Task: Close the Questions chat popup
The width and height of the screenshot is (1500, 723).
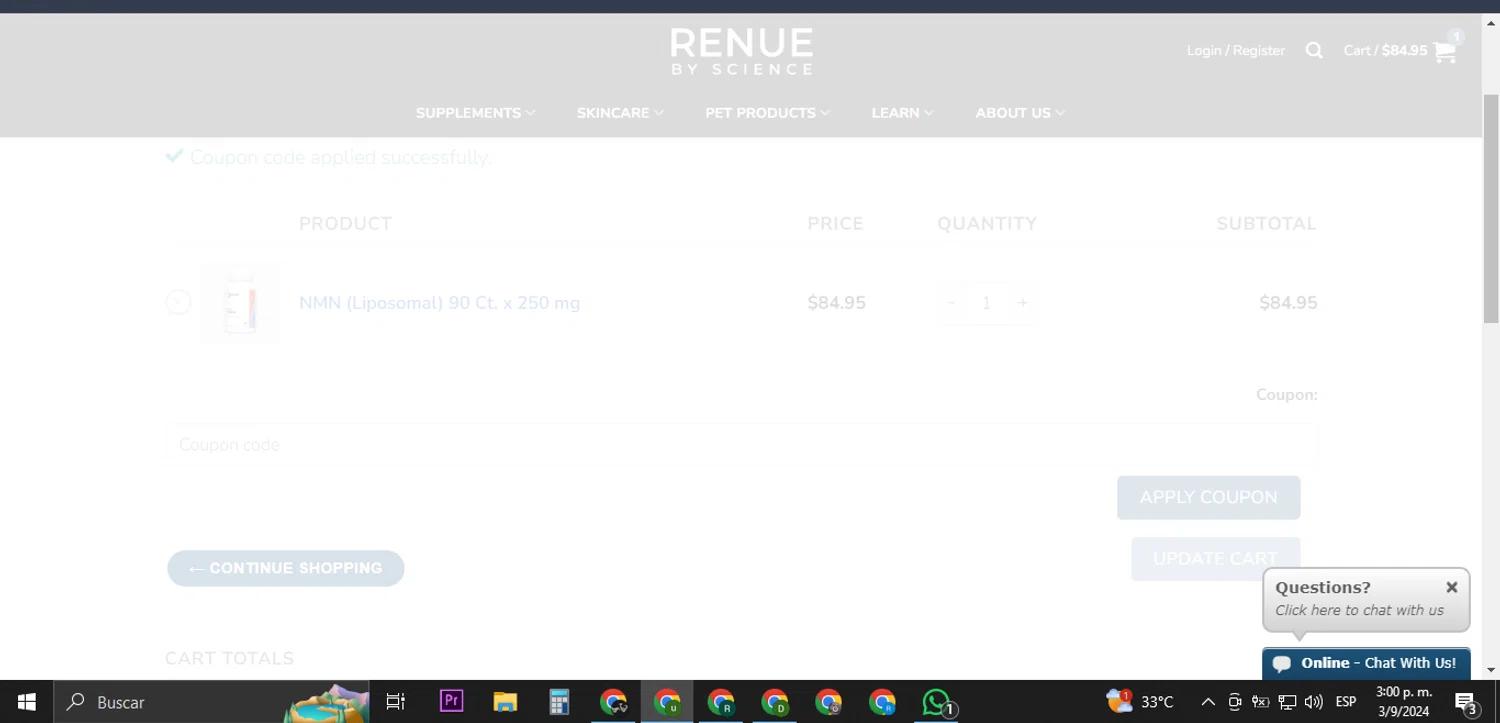Action: coord(1451,587)
